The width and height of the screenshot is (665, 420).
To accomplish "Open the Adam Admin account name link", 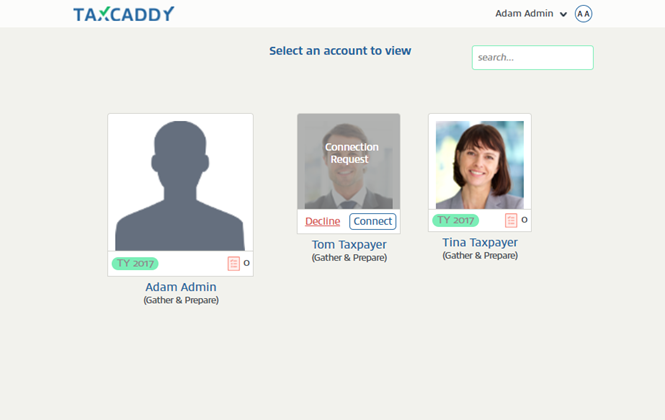I will [181, 287].
